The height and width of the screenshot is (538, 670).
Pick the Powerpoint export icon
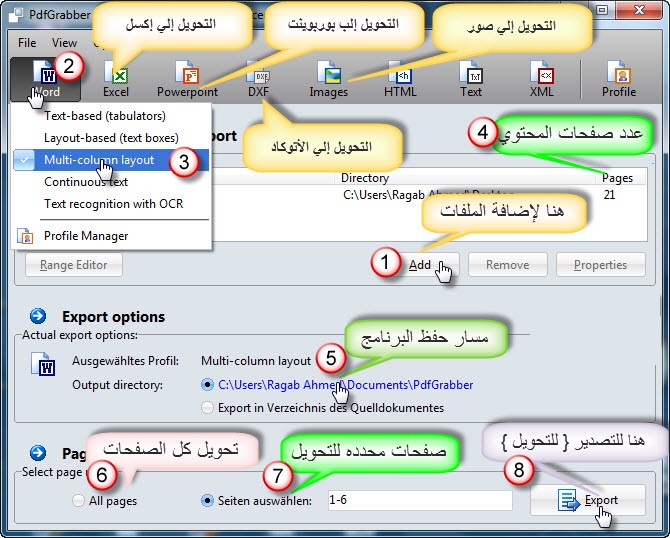point(187,79)
